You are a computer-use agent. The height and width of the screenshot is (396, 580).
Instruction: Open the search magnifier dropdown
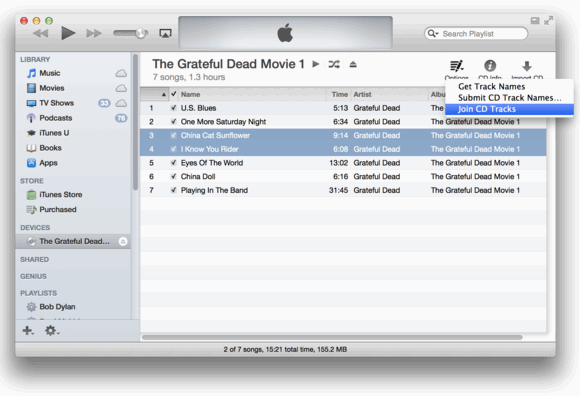[x=432, y=34]
